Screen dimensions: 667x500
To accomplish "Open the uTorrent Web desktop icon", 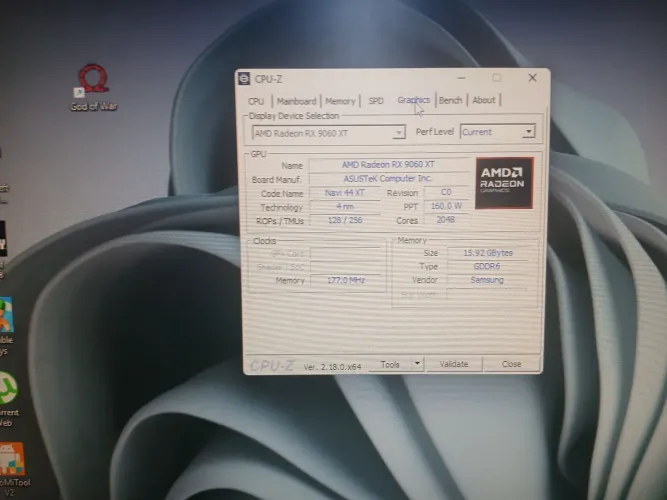I will coord(9,399).
